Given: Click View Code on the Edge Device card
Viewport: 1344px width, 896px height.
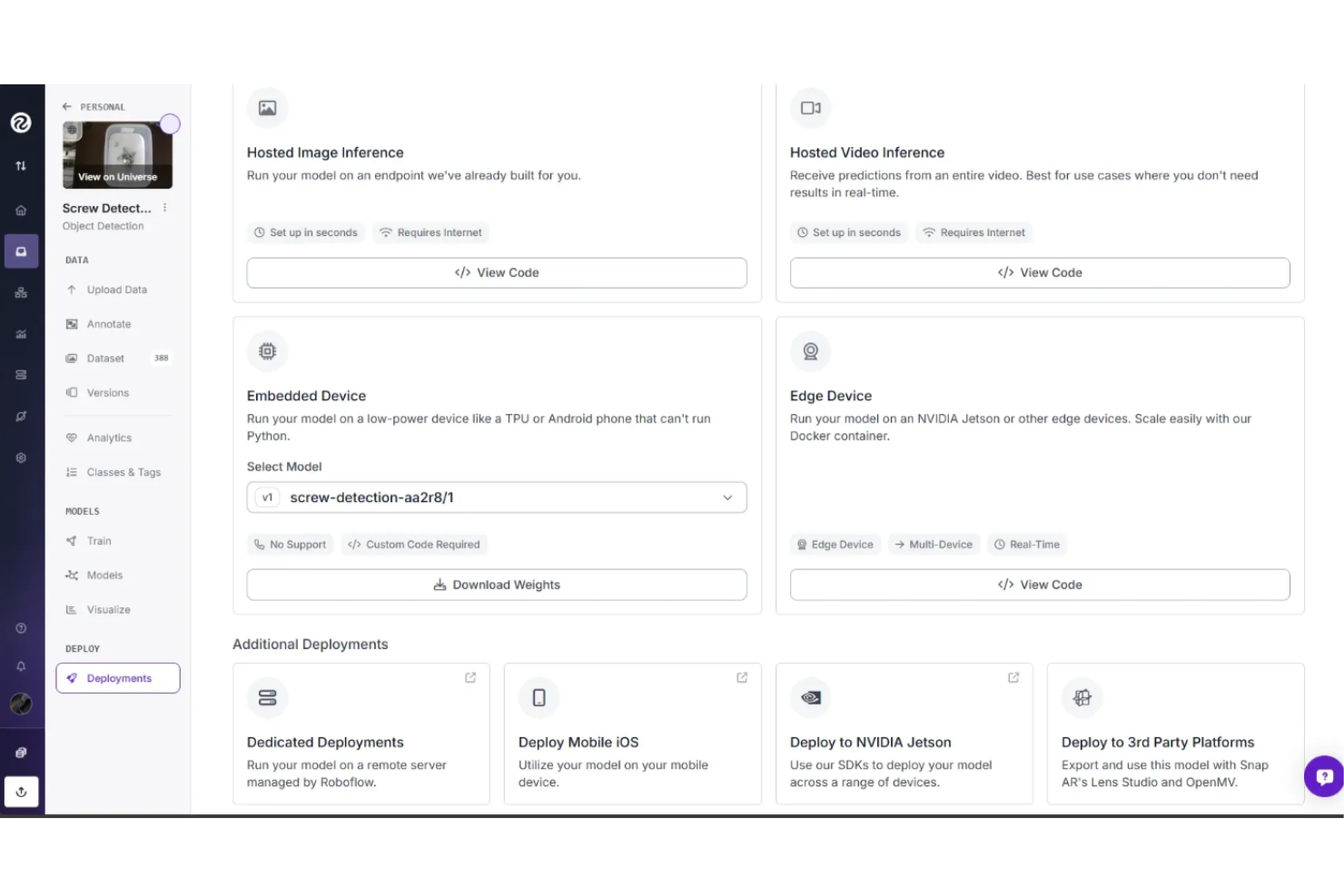Looking at the screenshot, I should tap(1039, 585).
